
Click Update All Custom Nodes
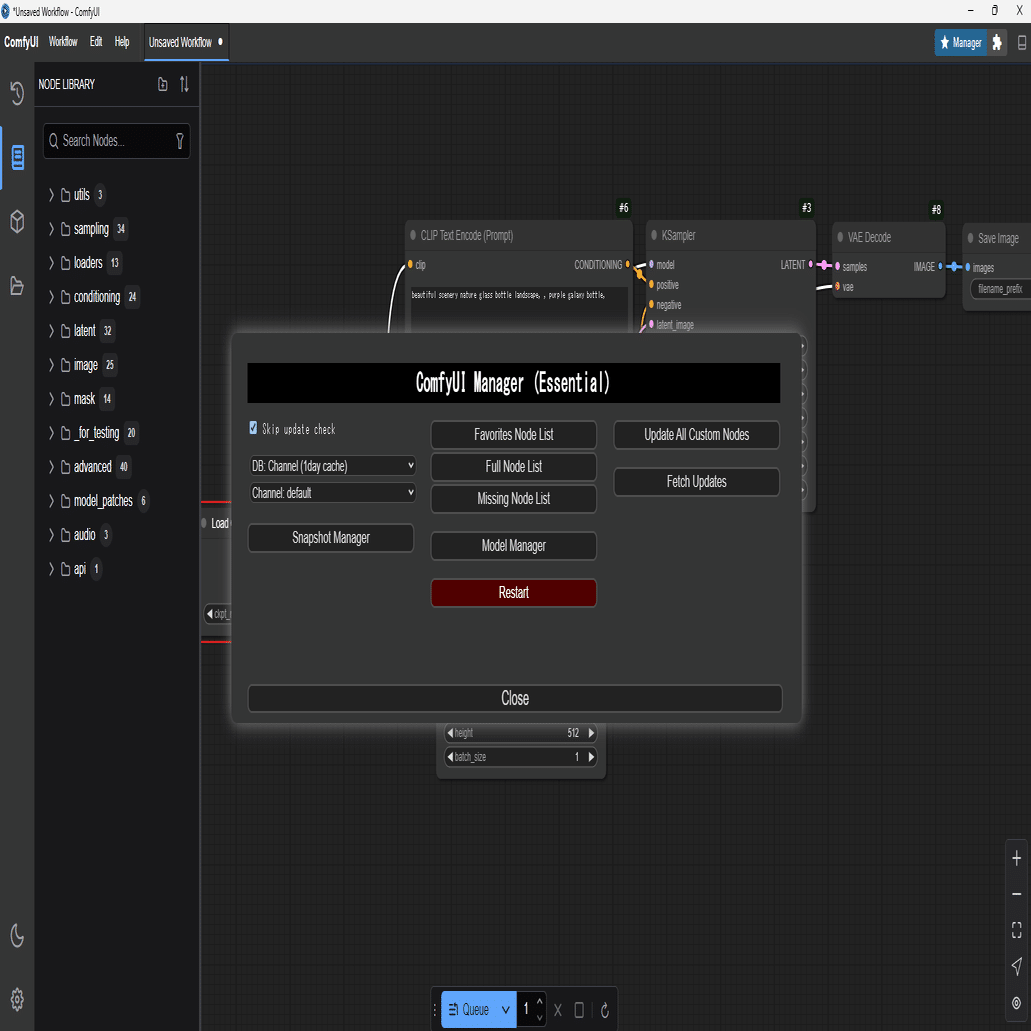(696, 435)
